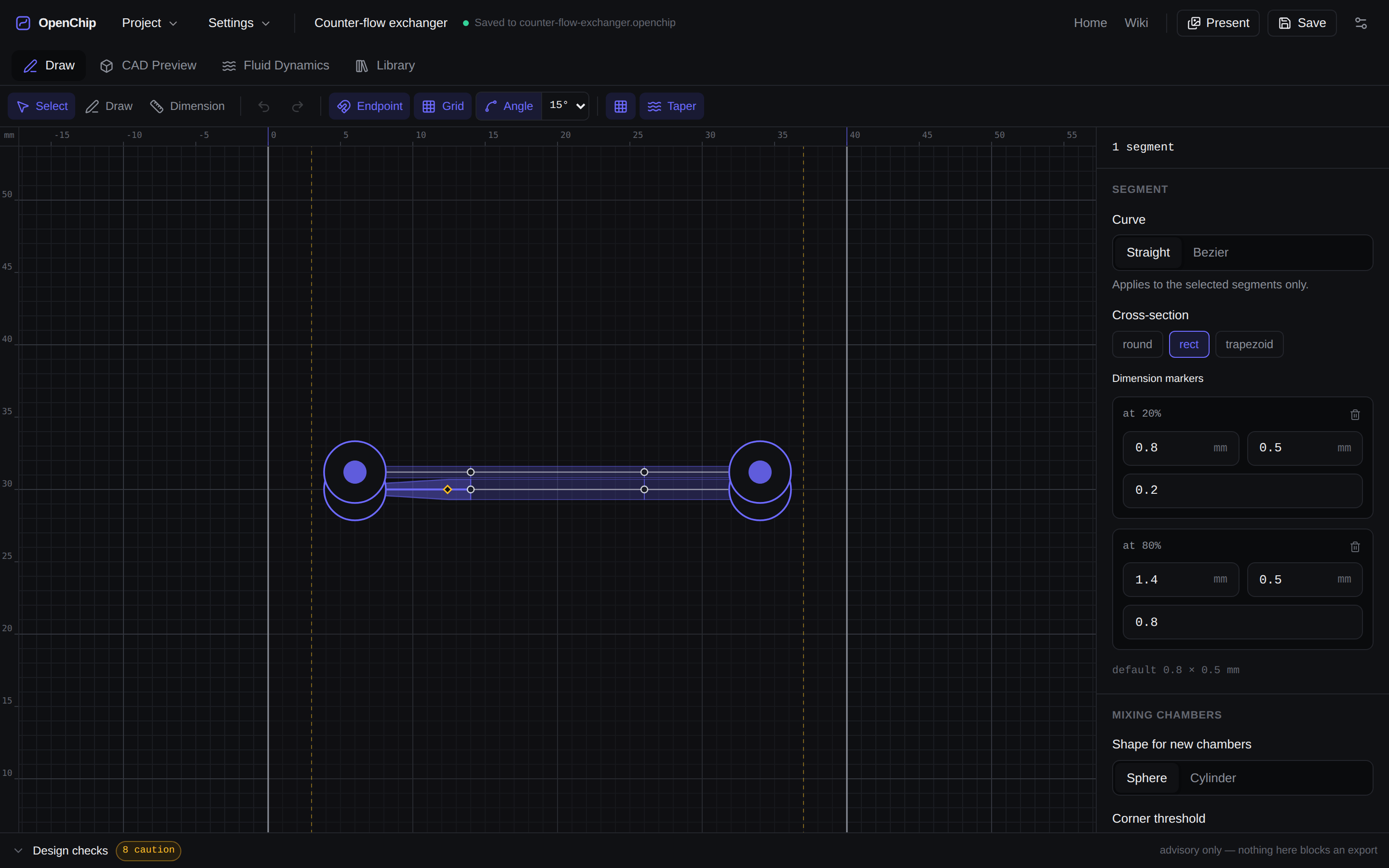Viewport: 1389px width, 868px height.
Task: Toggle Grid snapping
Action: 443,106
